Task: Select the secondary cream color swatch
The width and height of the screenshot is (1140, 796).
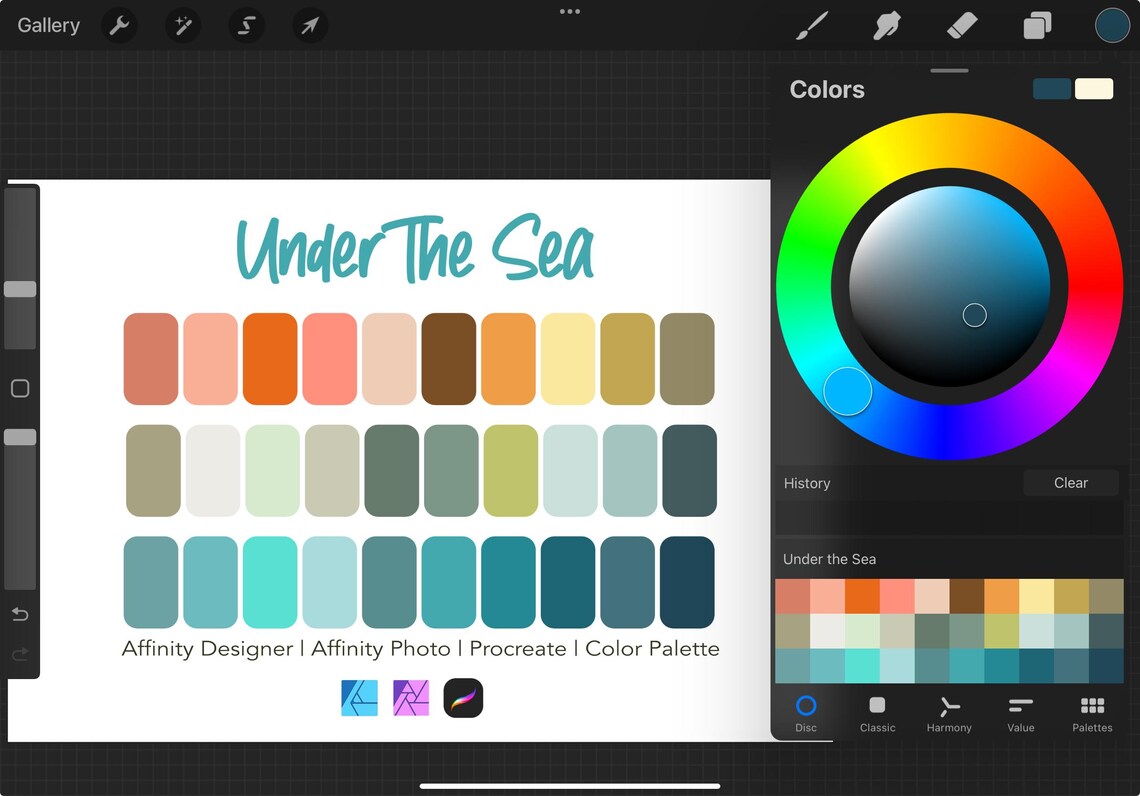Action: 1094,88
